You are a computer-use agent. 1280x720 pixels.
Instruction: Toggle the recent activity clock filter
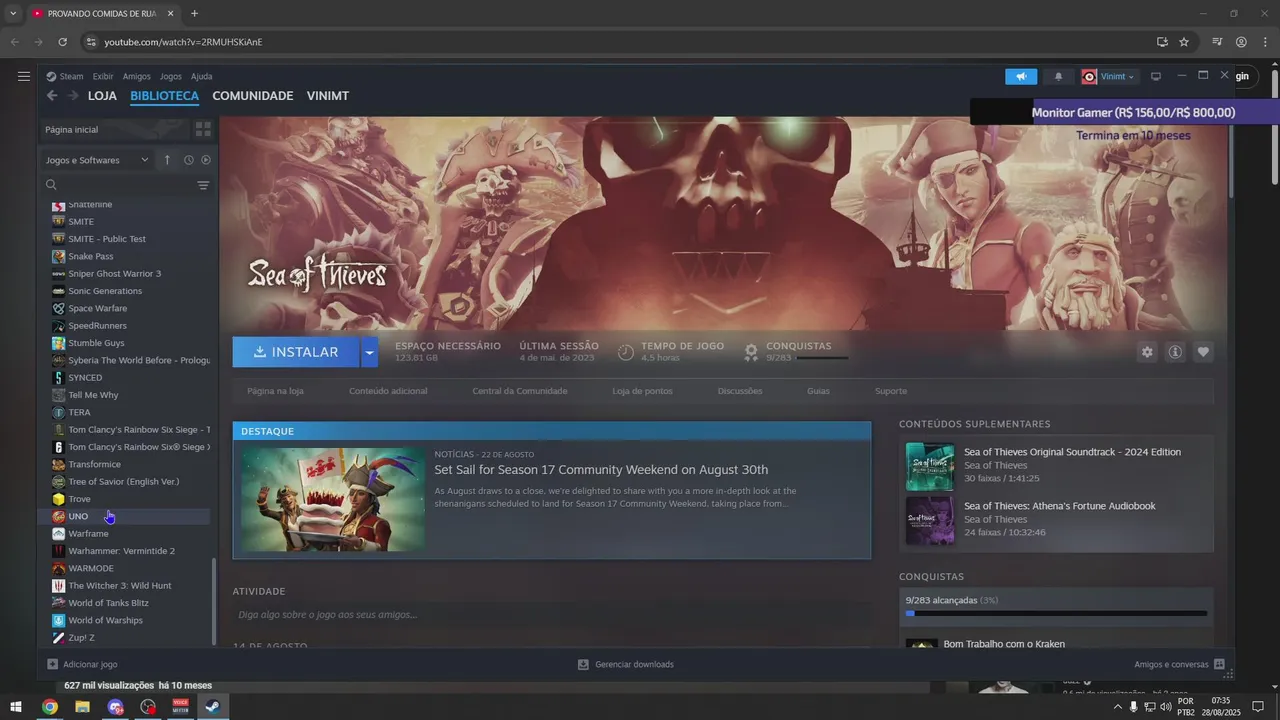pyautogui.click(x=188, y=160)
